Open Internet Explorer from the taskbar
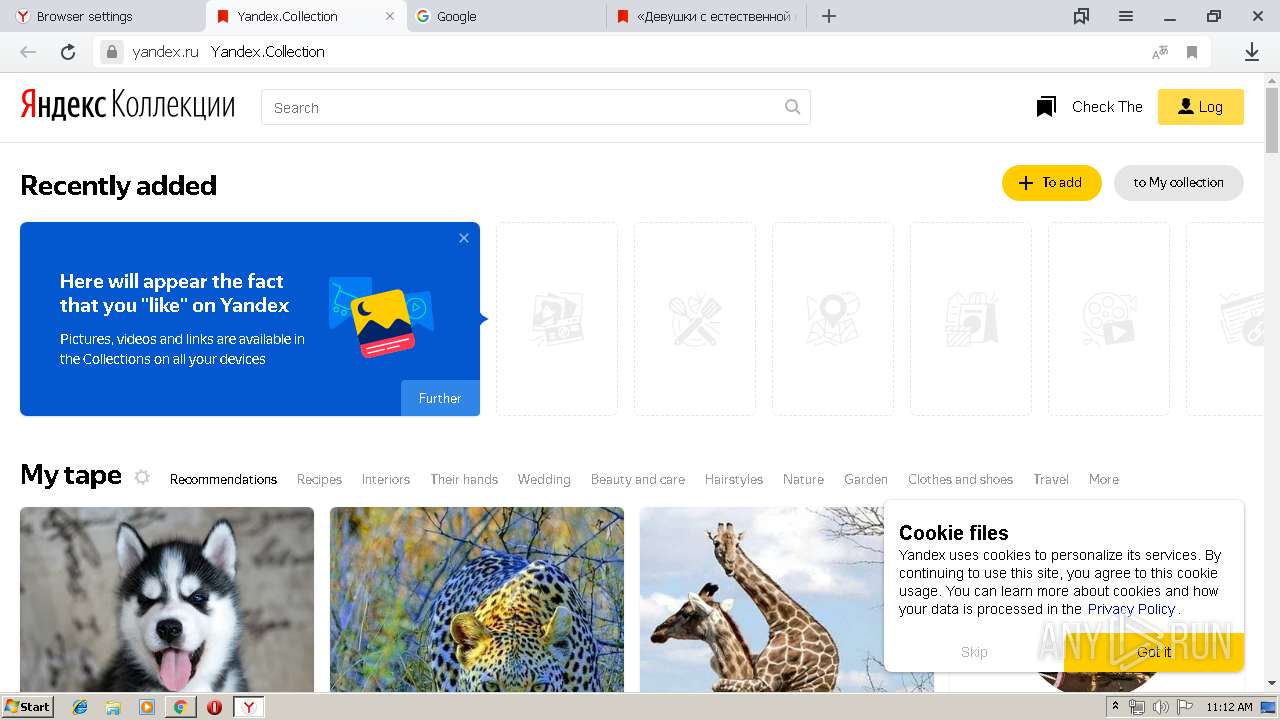The image size is (1280, 720). pyautogui.click(x=80, y=707)
